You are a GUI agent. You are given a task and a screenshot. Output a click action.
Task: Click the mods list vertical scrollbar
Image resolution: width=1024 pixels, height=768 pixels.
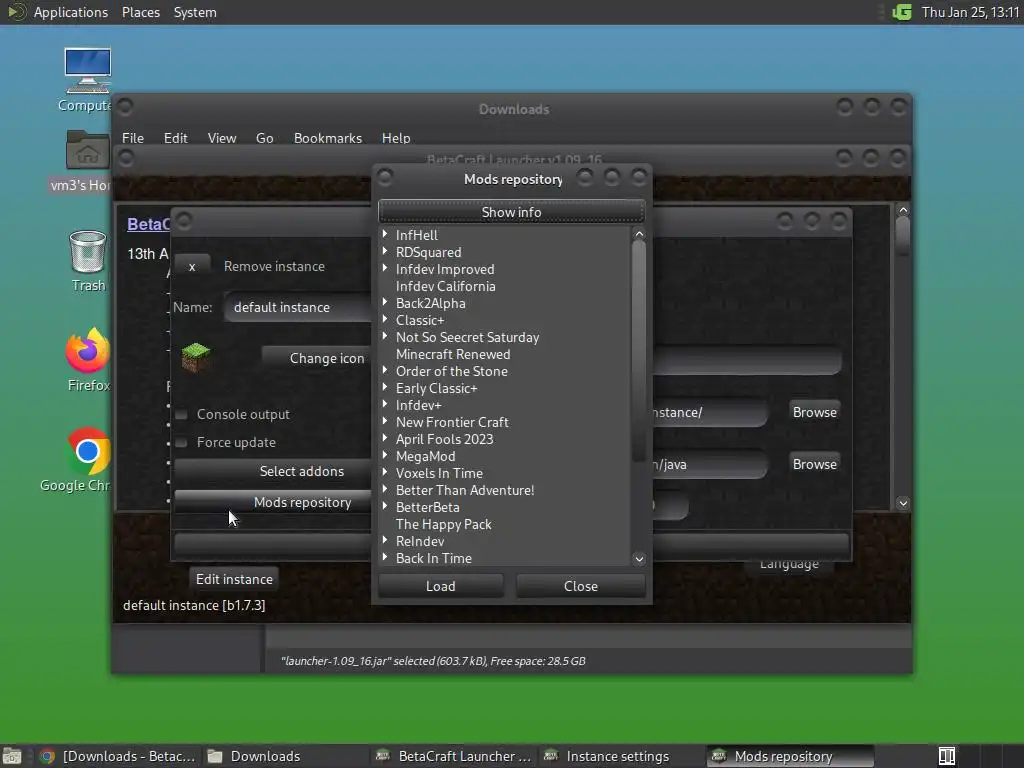coord(639,351)
